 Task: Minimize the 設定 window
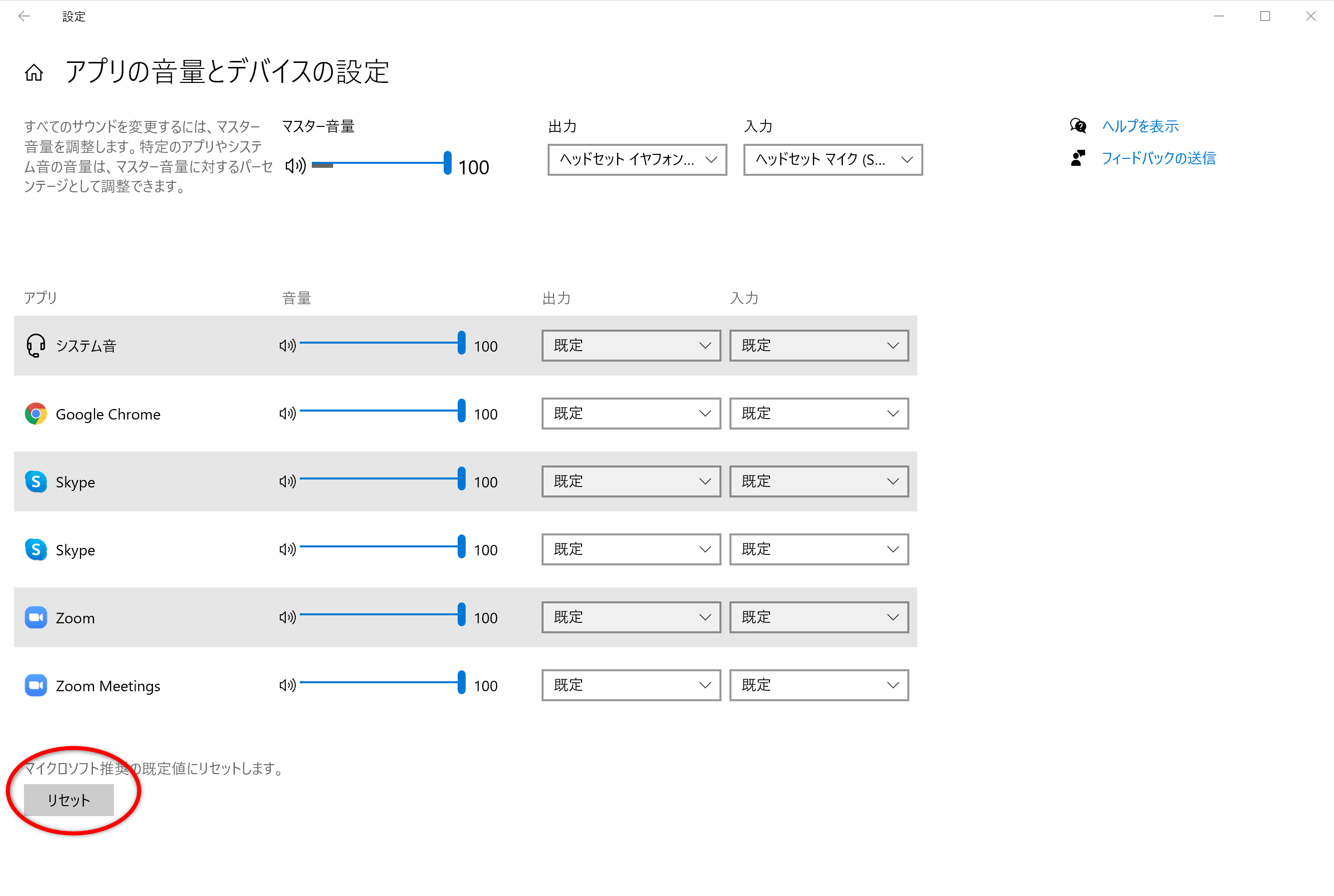[x=1219, y=16]
